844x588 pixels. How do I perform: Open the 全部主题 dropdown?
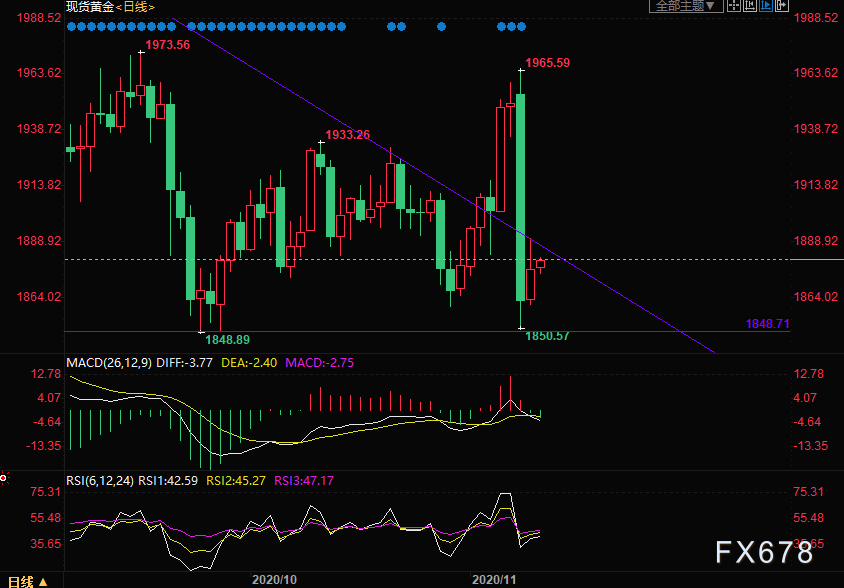(x=683, y=6)
